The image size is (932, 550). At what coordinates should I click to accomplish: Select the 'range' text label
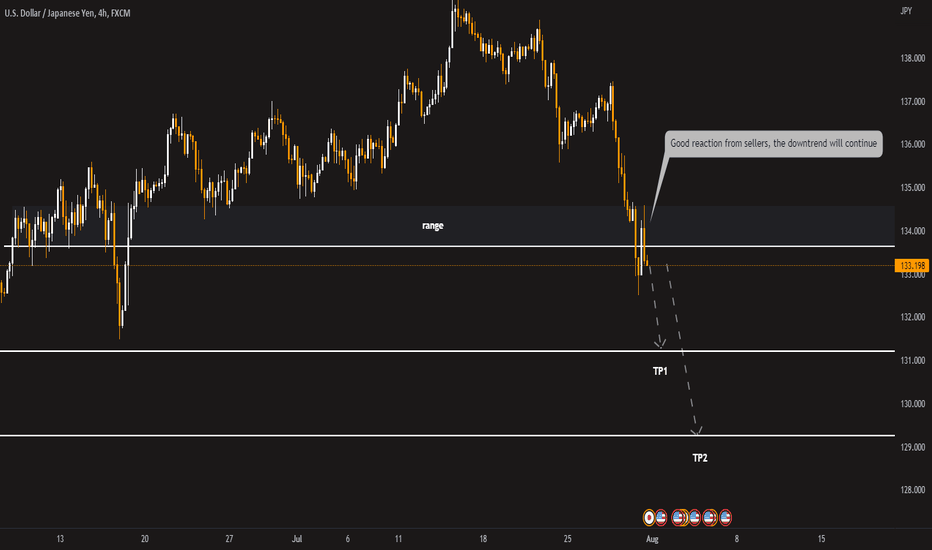[x=432, y=226]
